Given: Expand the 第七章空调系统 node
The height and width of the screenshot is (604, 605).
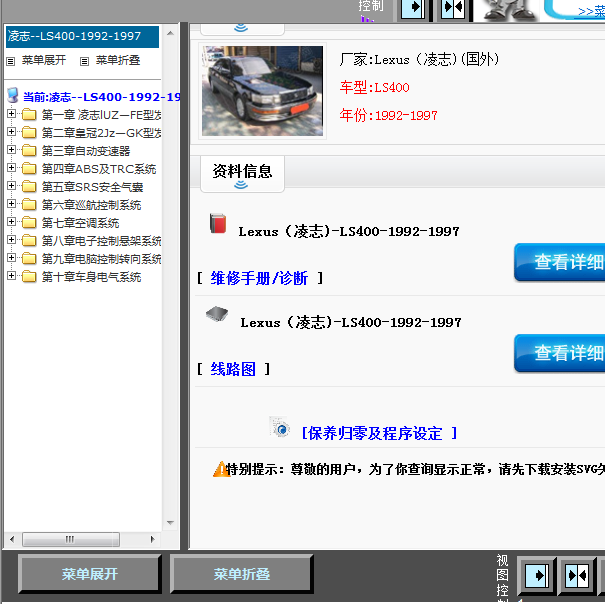Looking at the screenshot, I should point(11,222).
